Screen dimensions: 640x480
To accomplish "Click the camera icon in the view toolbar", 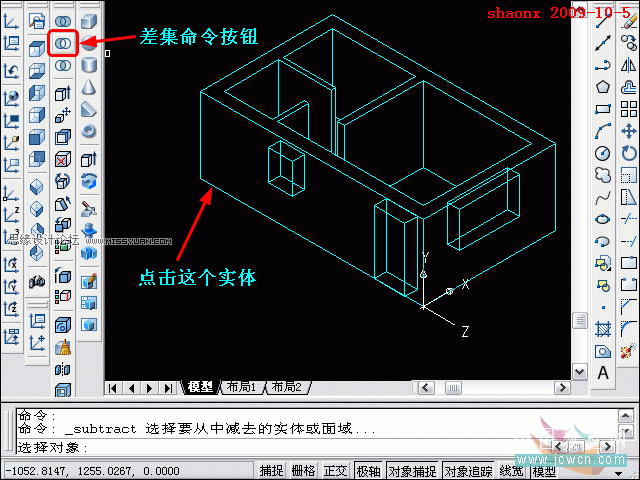I will click(37, 281).
